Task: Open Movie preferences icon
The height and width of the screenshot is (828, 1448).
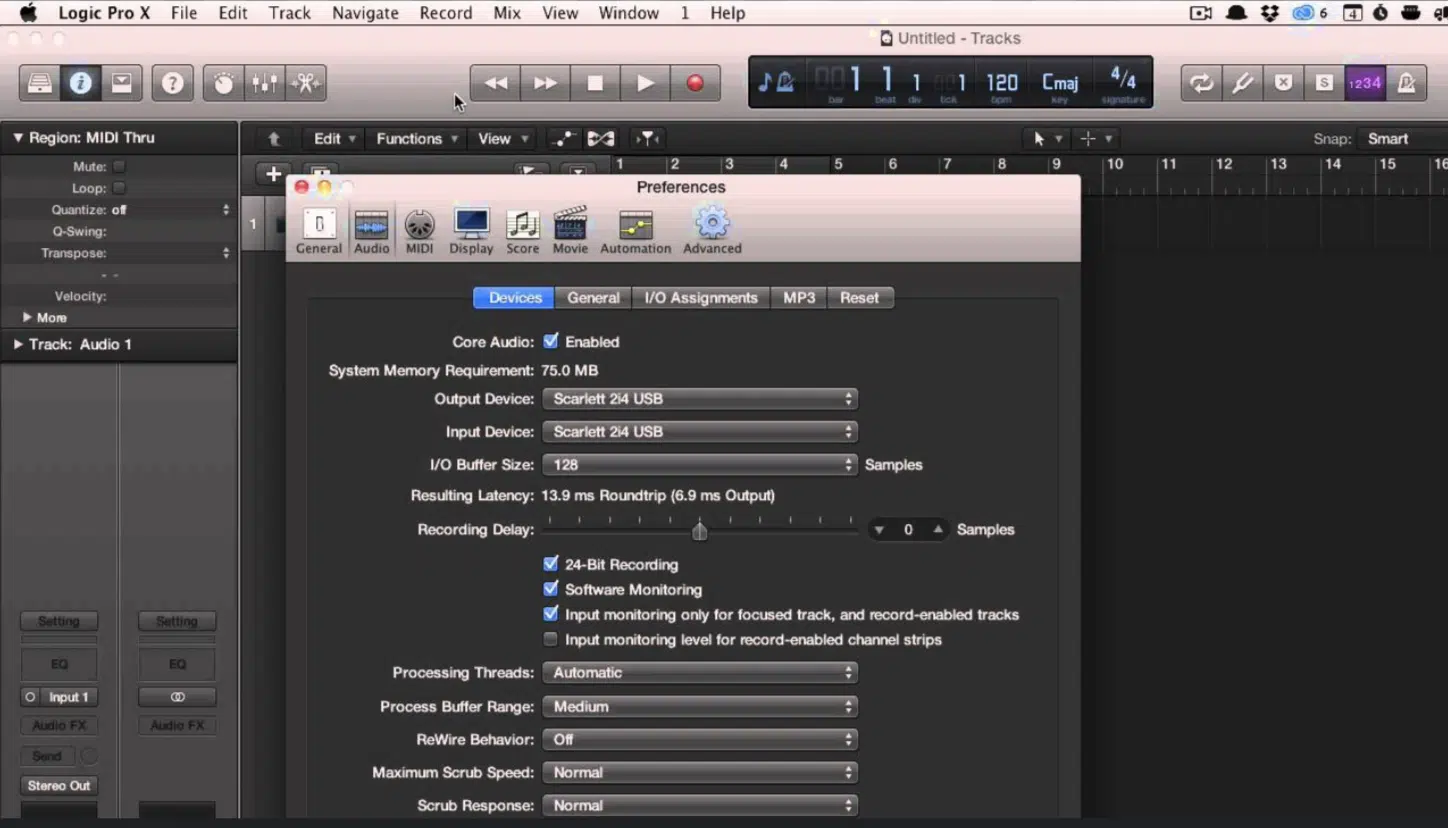Action: pyautogui.click(x=570, y=231)
